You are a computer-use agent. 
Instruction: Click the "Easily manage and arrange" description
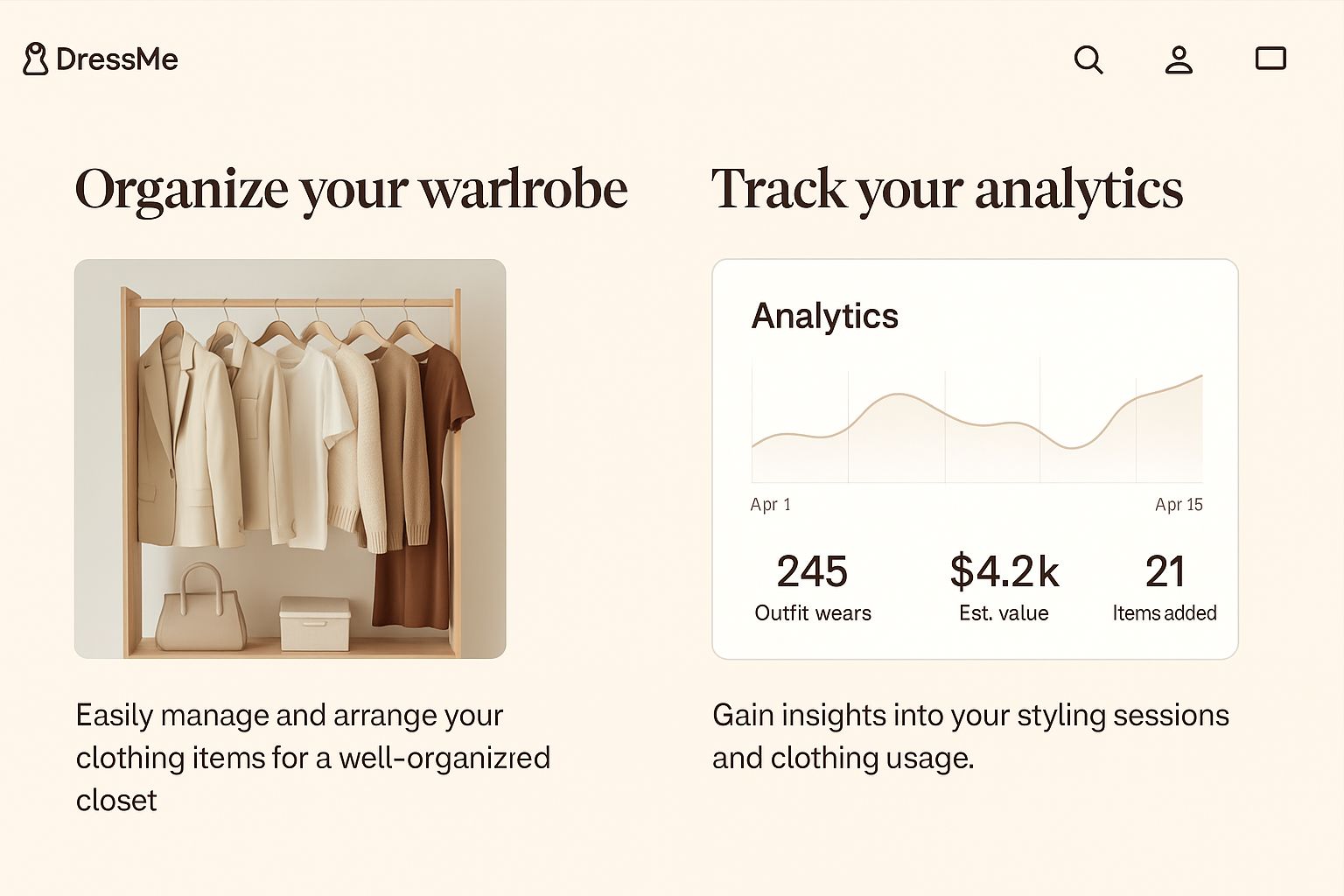pos(312,758)
